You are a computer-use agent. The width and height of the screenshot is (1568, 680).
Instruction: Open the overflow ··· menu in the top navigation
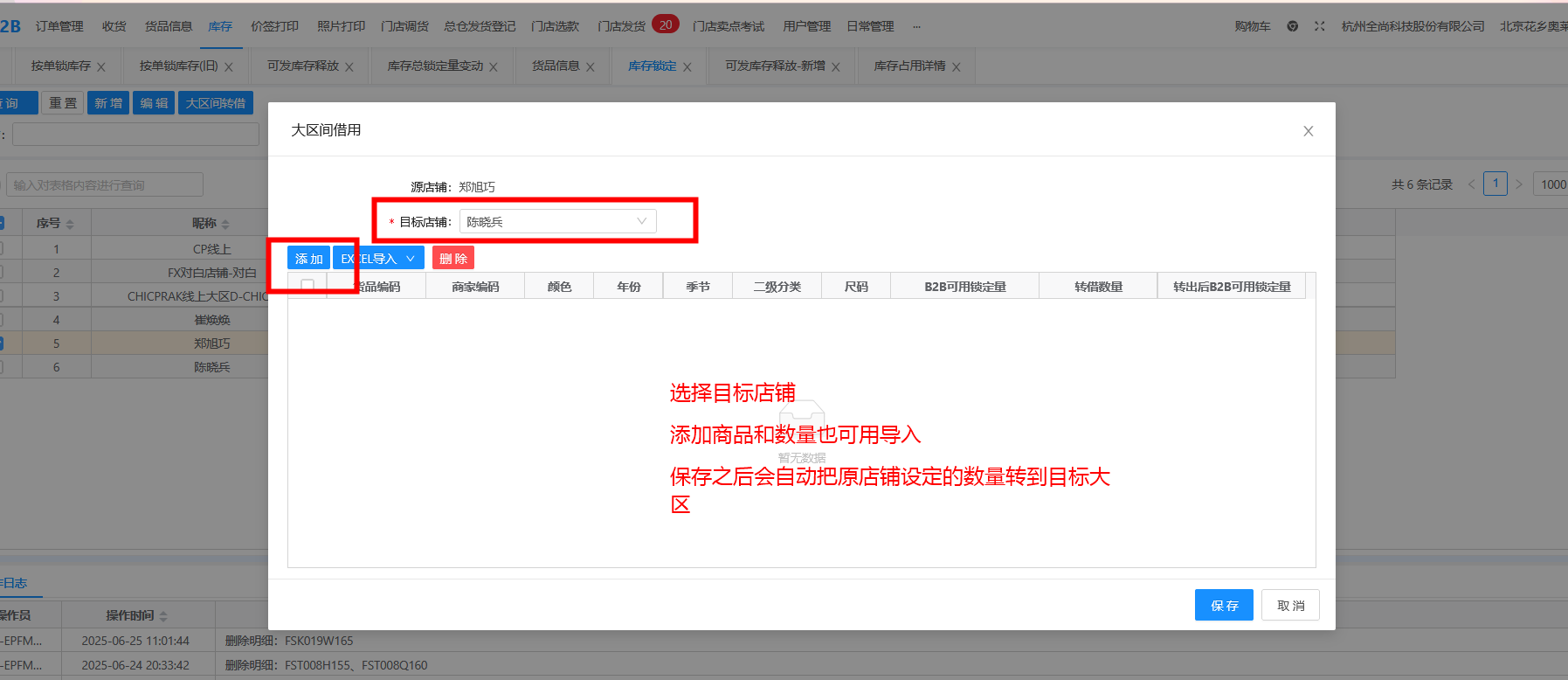click(916, 26)
